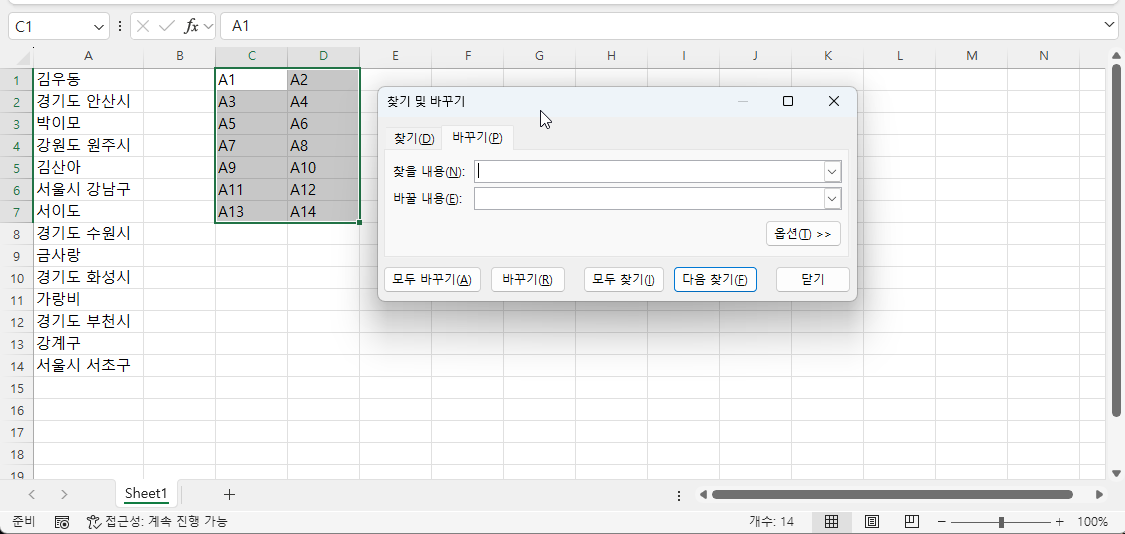Click the 100% zoom level
This screenshot has width=1125, height=534.
pos(1092,522)
